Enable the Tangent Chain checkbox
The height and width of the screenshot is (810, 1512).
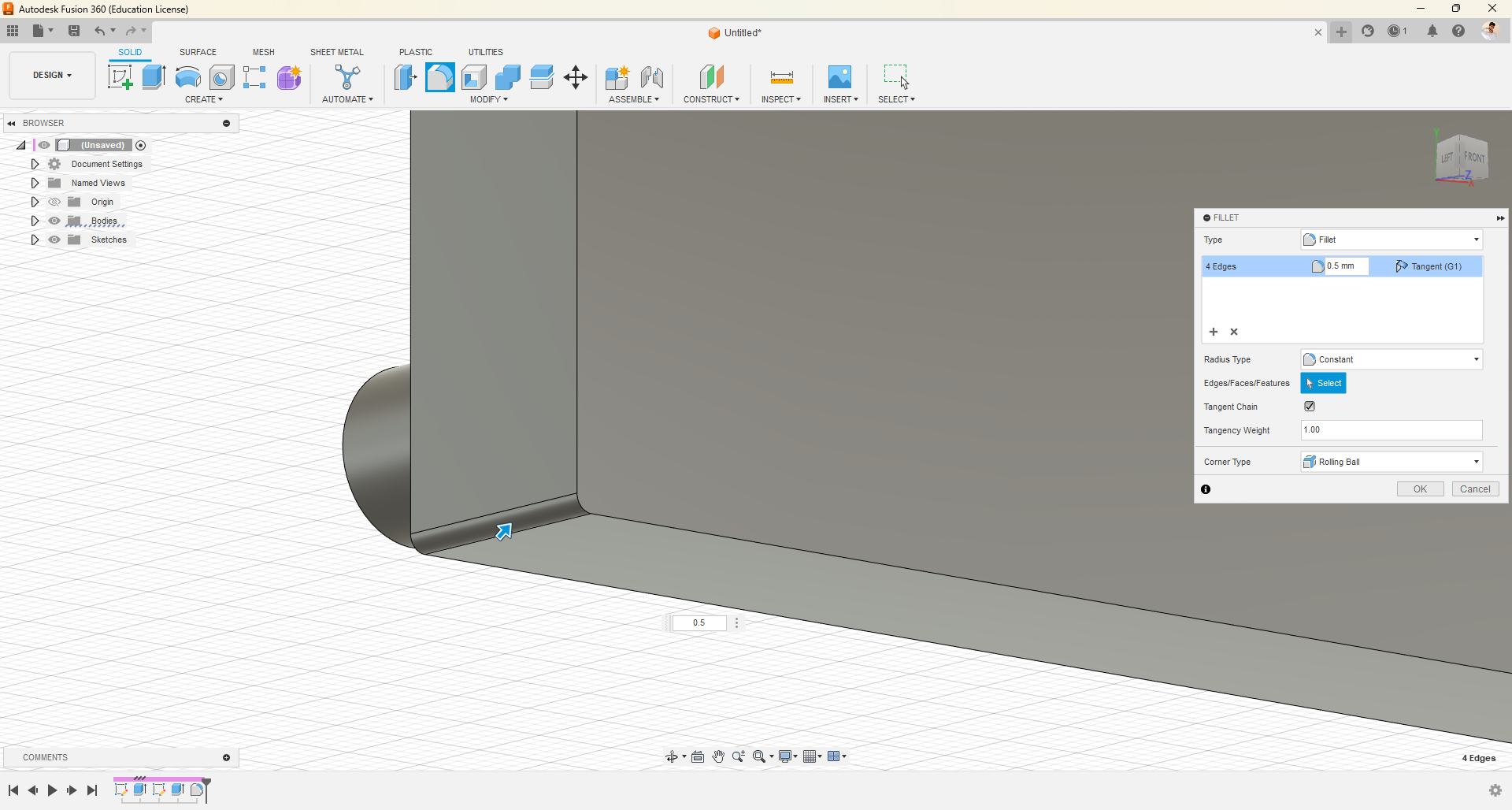(x=1310, y=407)
